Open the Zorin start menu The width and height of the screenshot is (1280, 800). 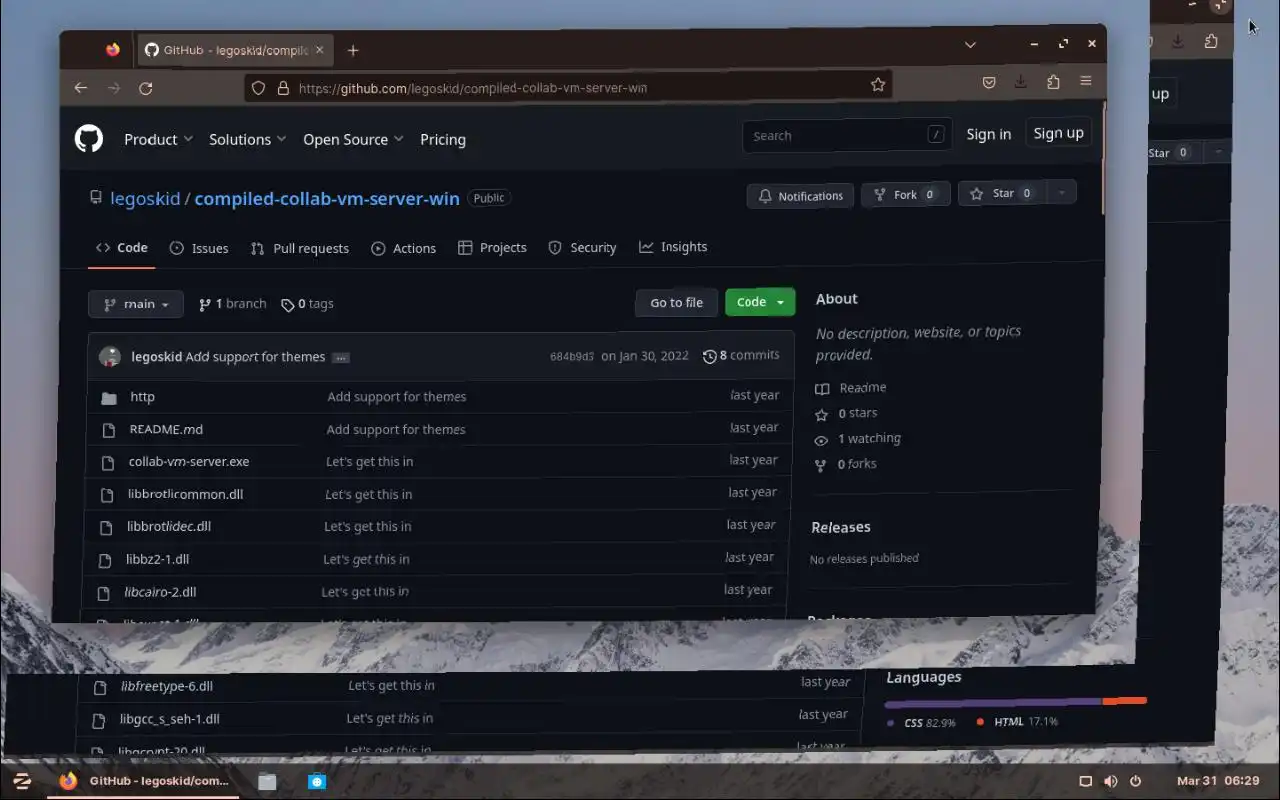click(22, 781)
